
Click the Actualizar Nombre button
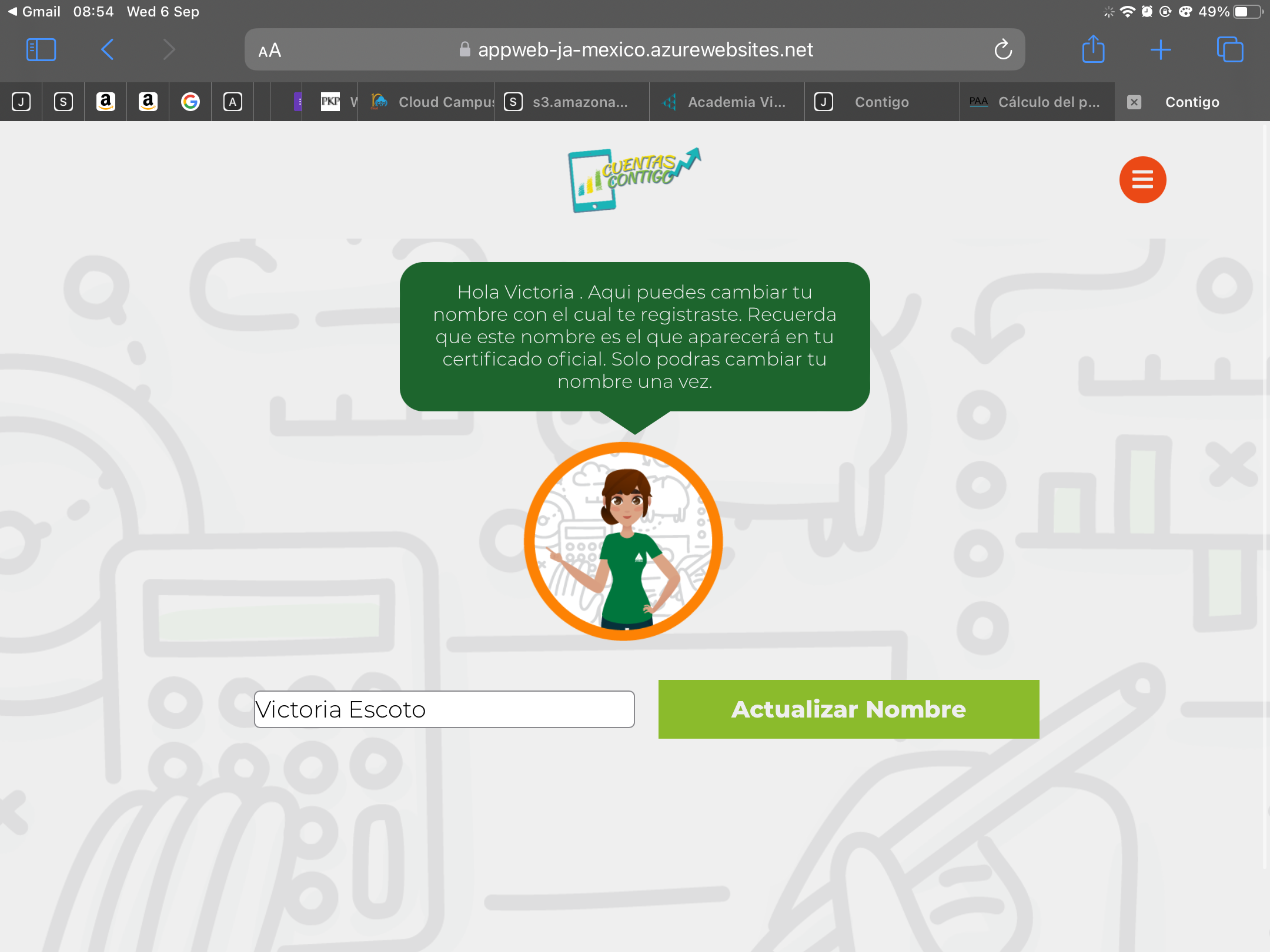pyautogui.click(x=848, y=709)
